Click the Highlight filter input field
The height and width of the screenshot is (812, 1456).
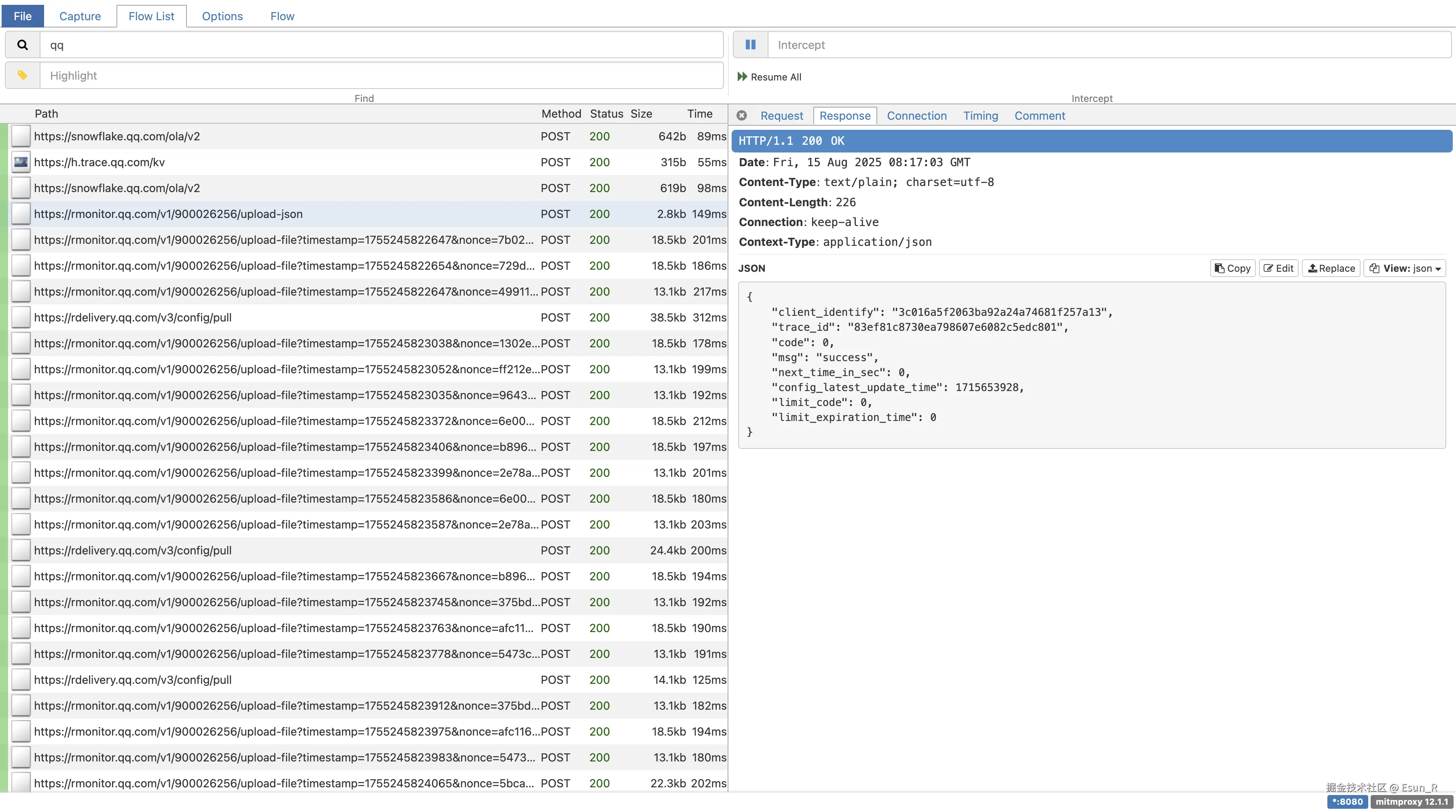381,75
